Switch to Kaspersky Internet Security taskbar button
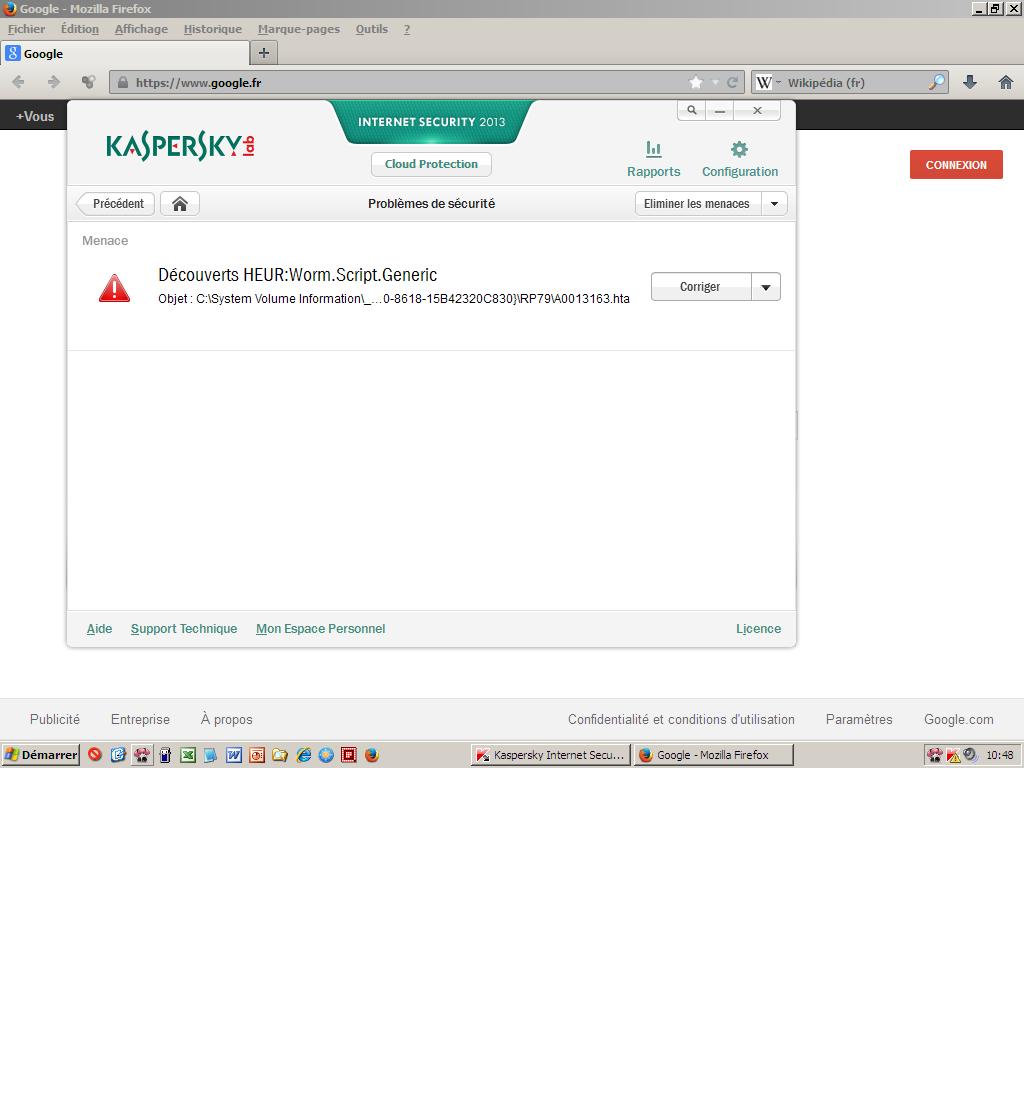This screenshot has height=1096, width=1024. pos(551,755)
